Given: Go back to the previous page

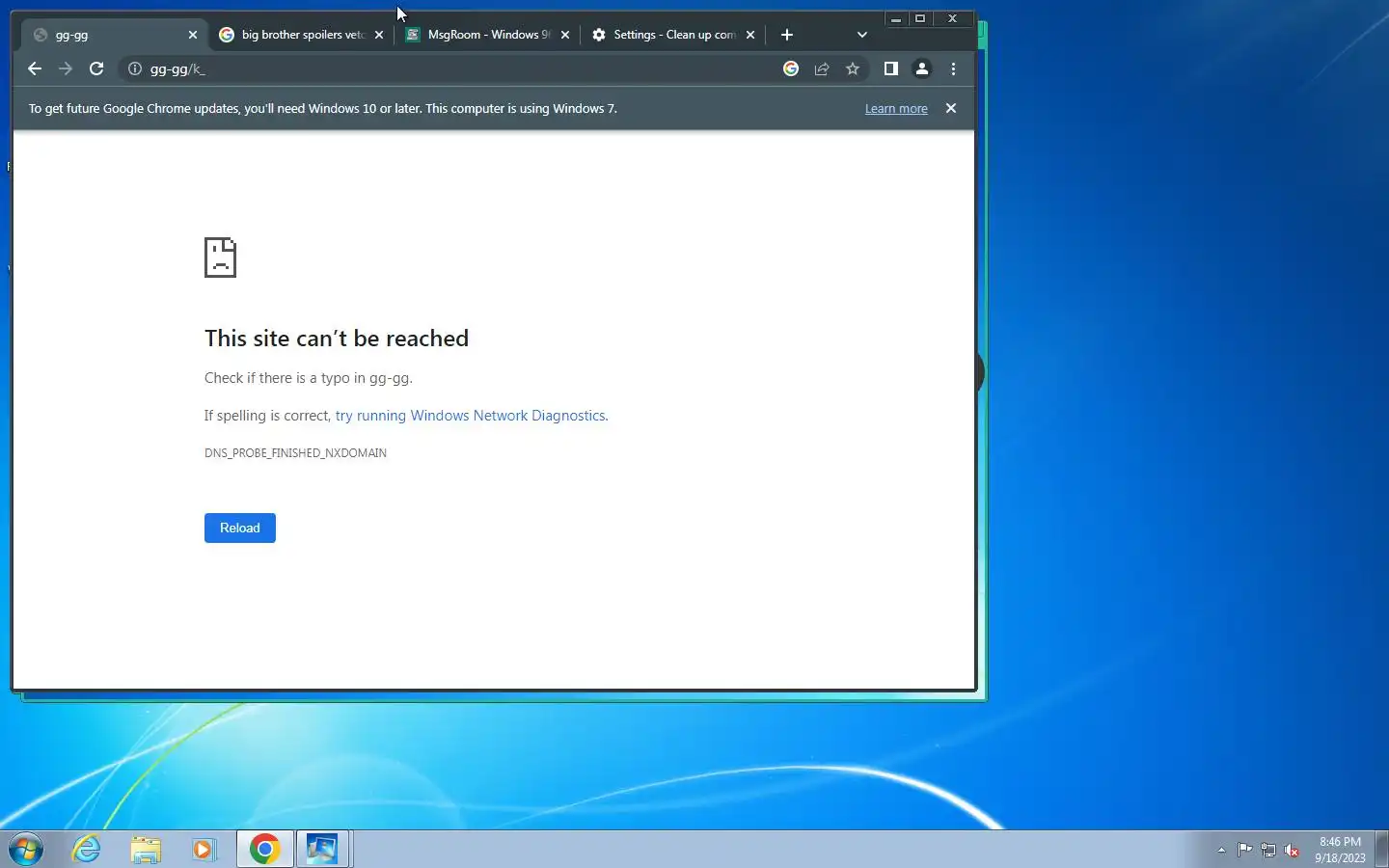Looking at the screenshot, I should click(x=35, y=68).
